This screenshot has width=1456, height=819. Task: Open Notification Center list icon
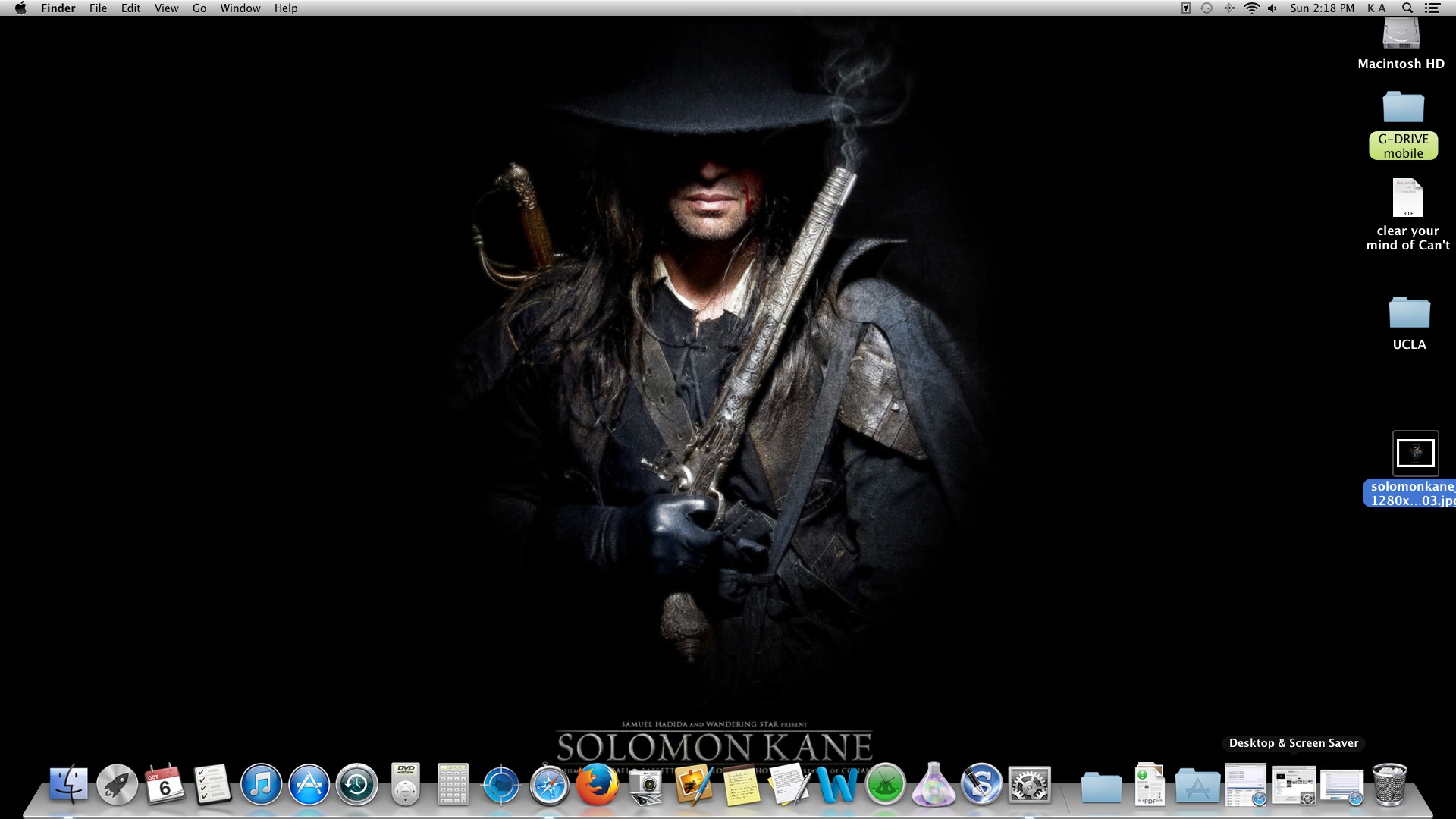tap(1432, 8)
